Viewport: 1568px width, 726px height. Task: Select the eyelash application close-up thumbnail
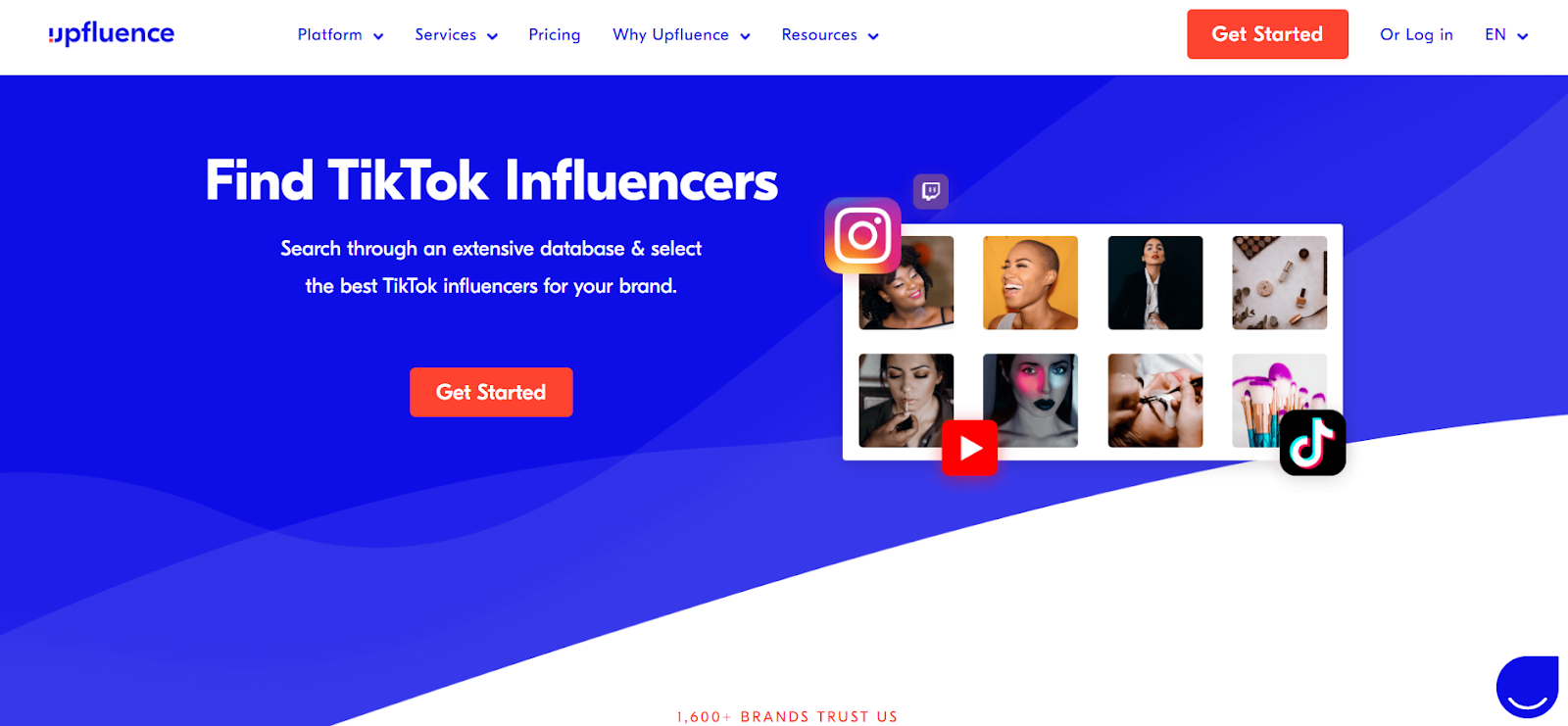pos(1154,401)
